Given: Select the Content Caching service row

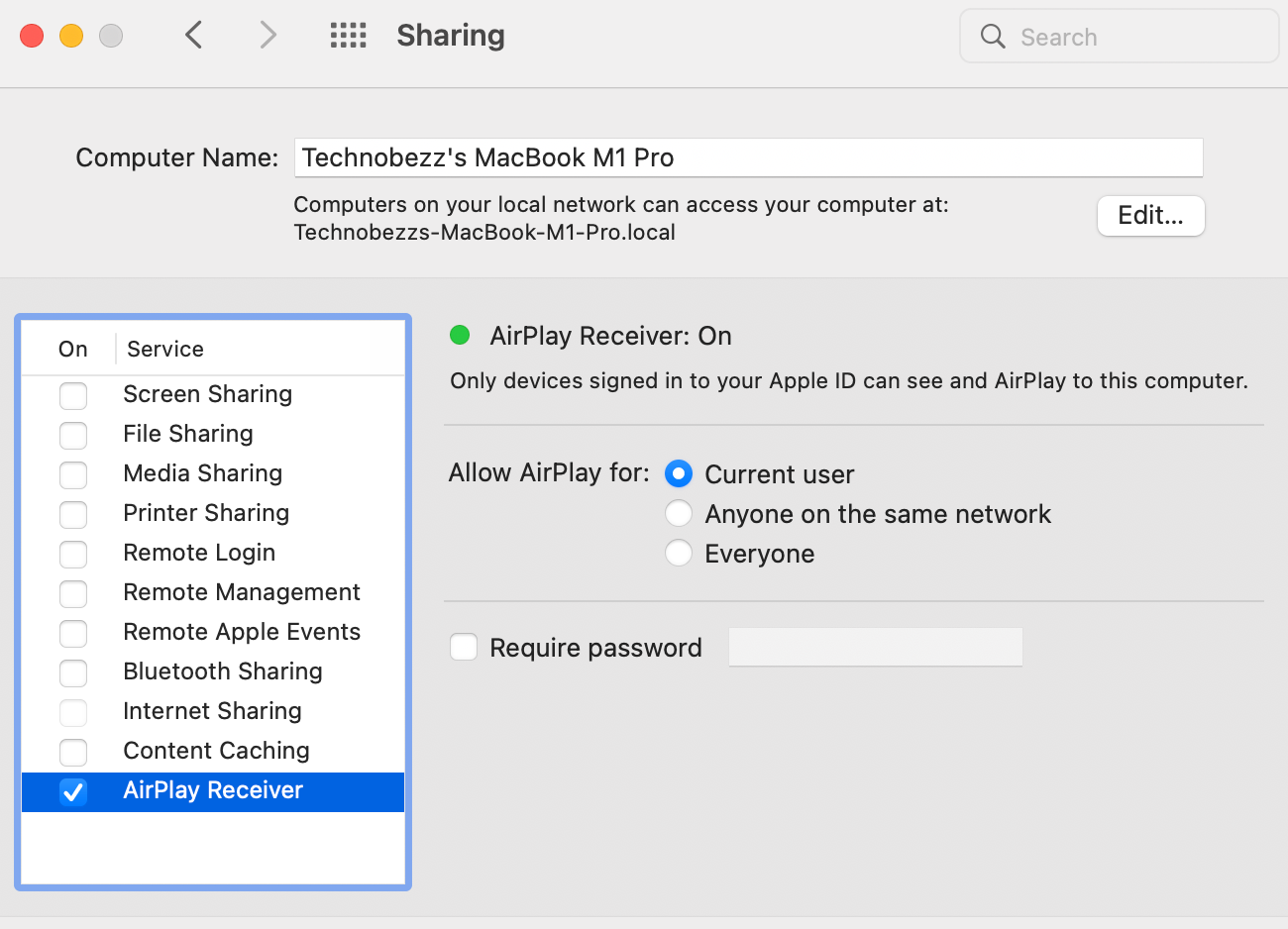Looking at the screenshot, I should (213, 752).
